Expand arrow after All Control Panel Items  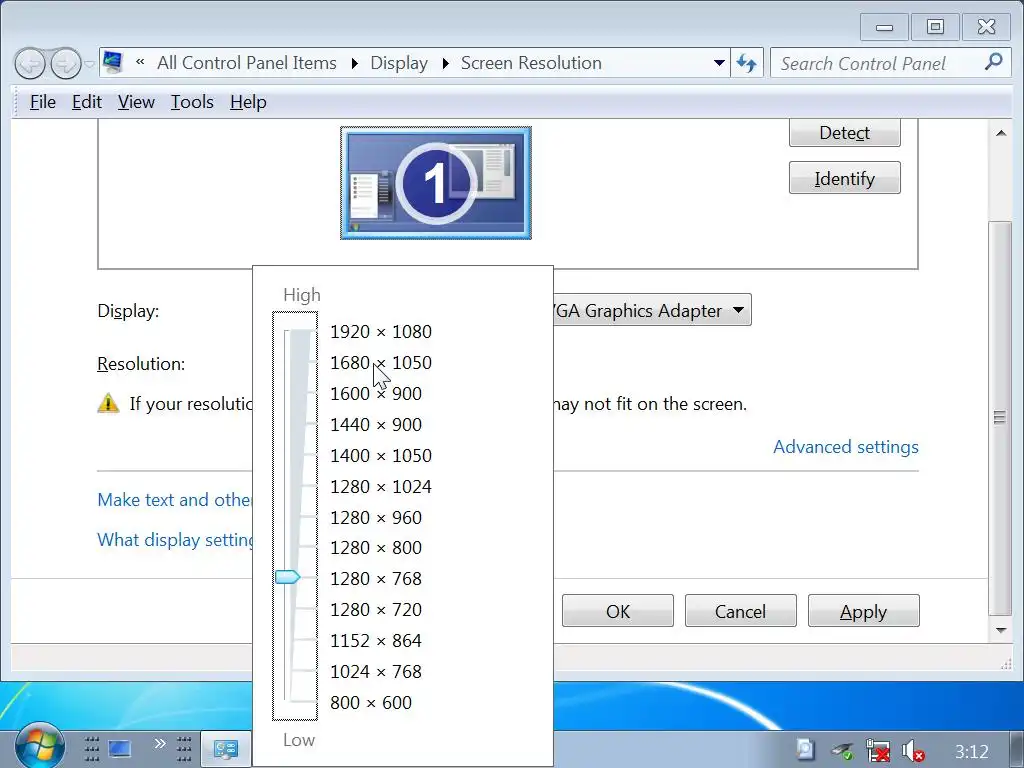[354, 63]
